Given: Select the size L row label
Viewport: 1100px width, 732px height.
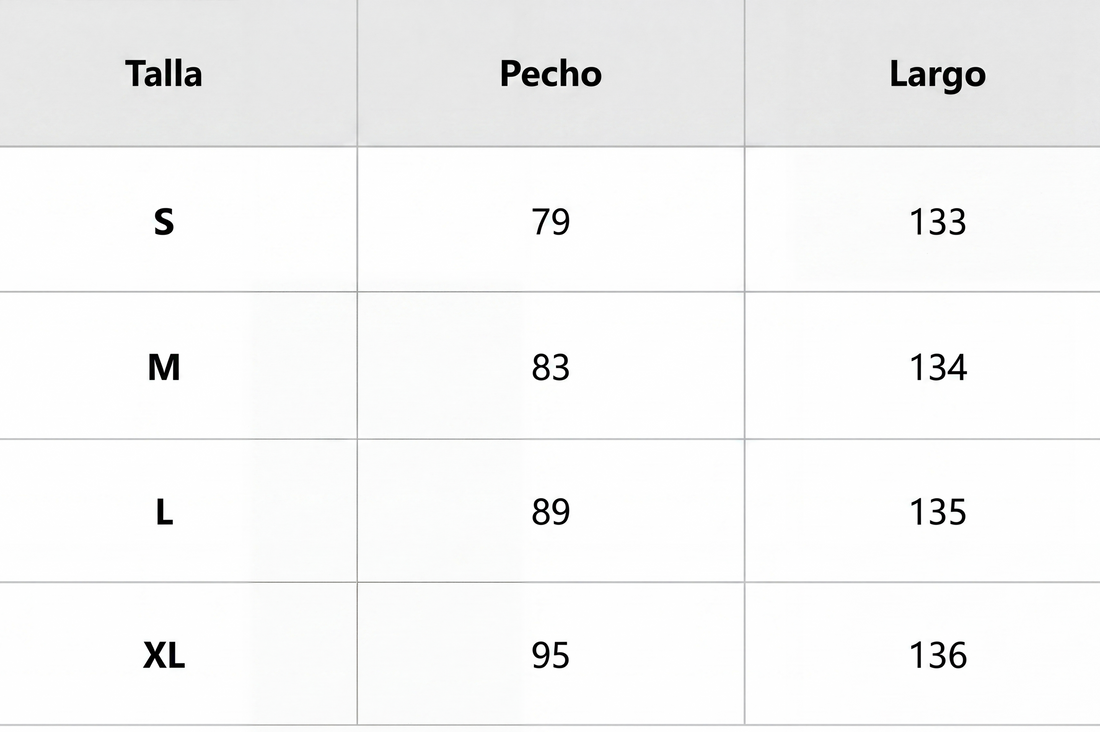Looking at the screenshot, I should pos(164,512).
